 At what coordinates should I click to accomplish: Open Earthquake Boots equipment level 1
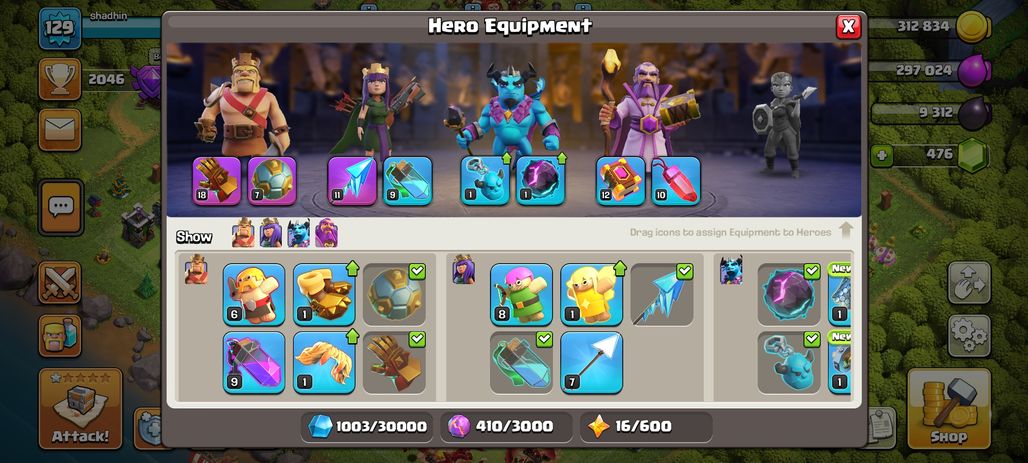pos(324,294)
